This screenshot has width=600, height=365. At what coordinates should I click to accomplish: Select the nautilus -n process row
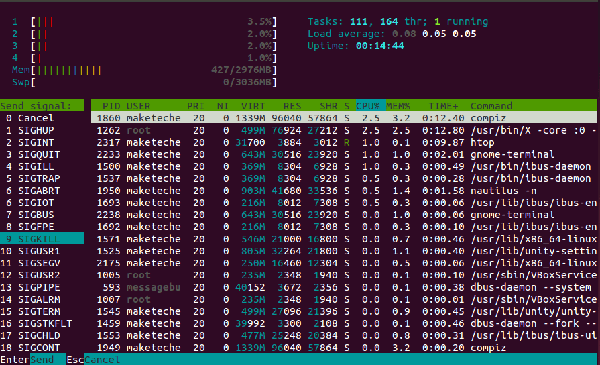pos(344,191)
